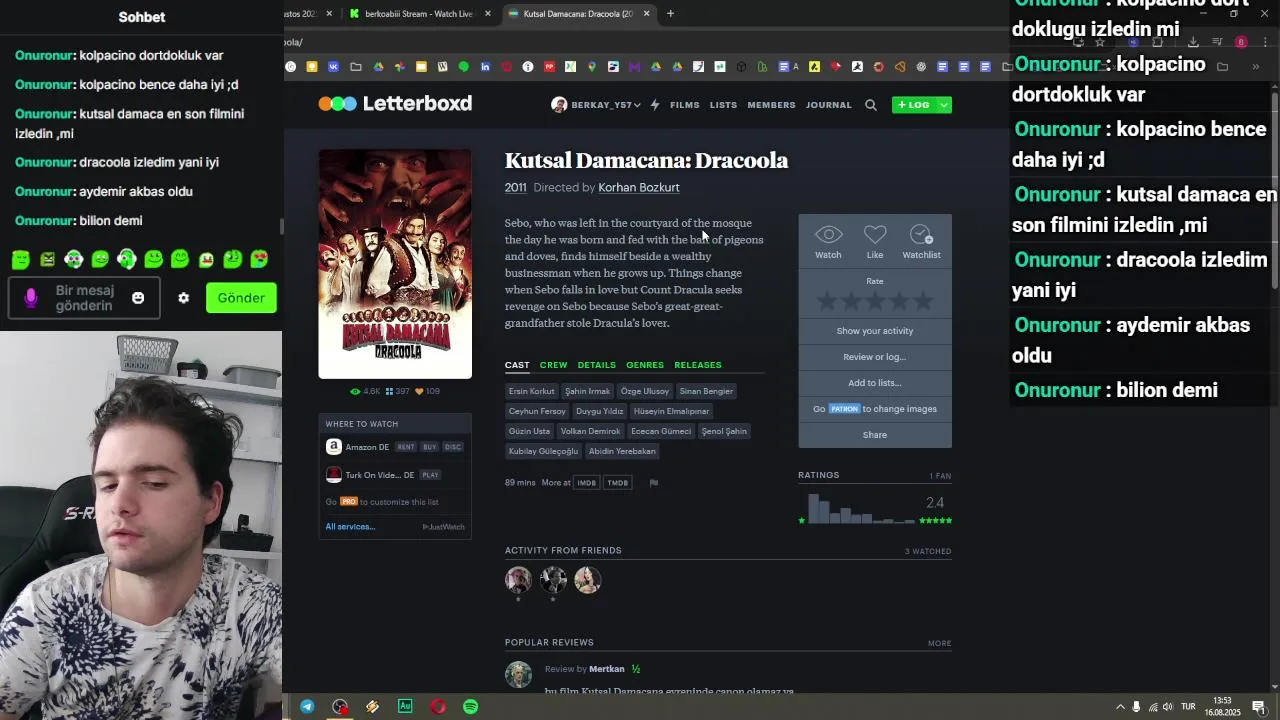Click the 2011 year link

tap(515, 187)
